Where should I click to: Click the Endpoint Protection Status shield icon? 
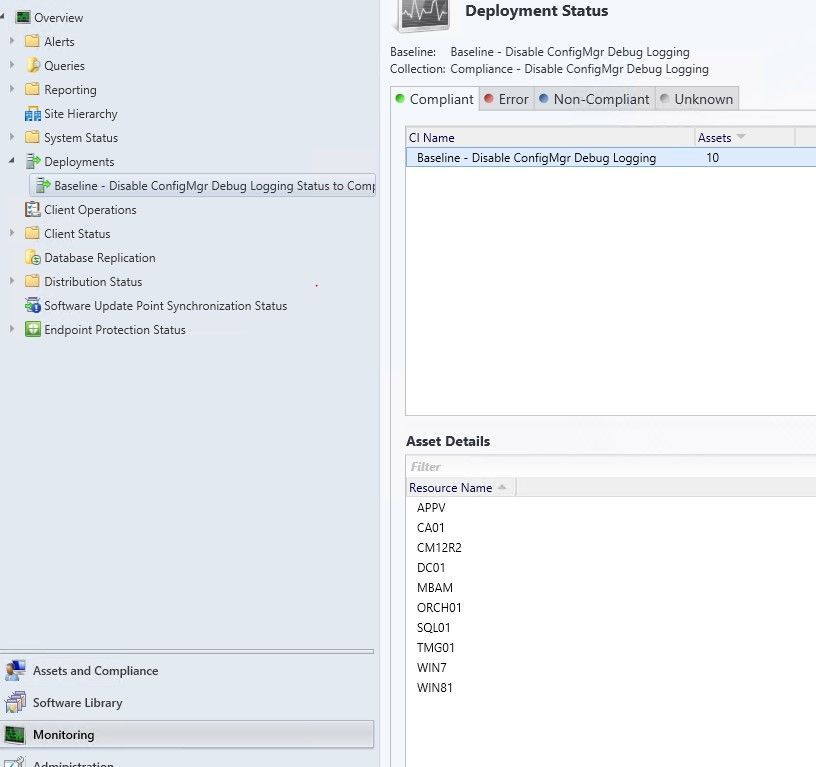pos(33,329)
